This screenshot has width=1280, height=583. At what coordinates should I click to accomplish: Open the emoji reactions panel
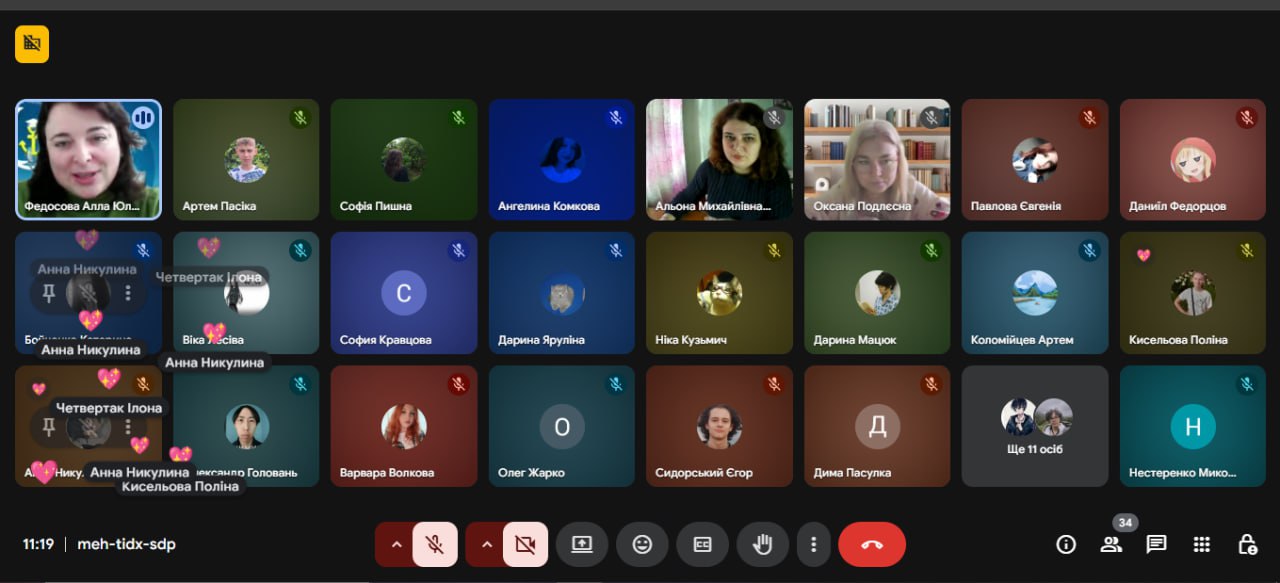coord(642,545)
